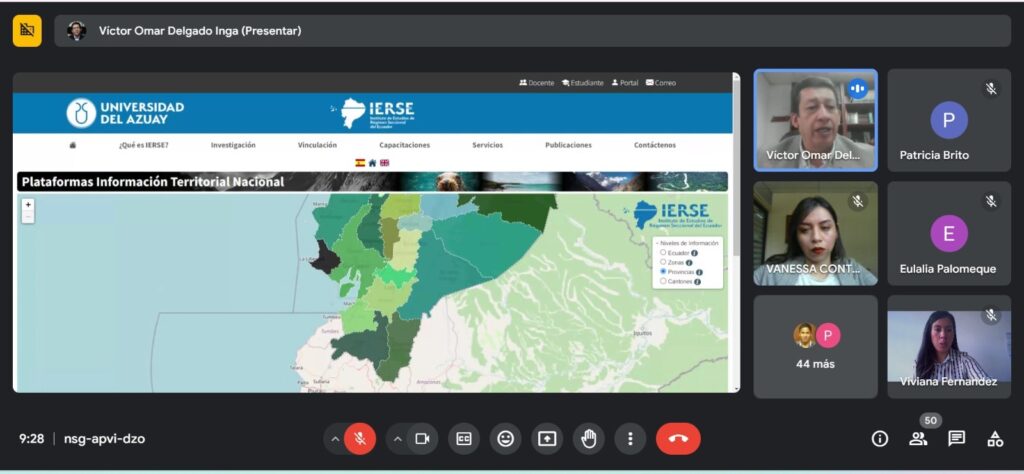Image resolution: width=1024 pixels, height=474 pixels.
Task: Select the Cantones information level
Action: coord(663,281)
